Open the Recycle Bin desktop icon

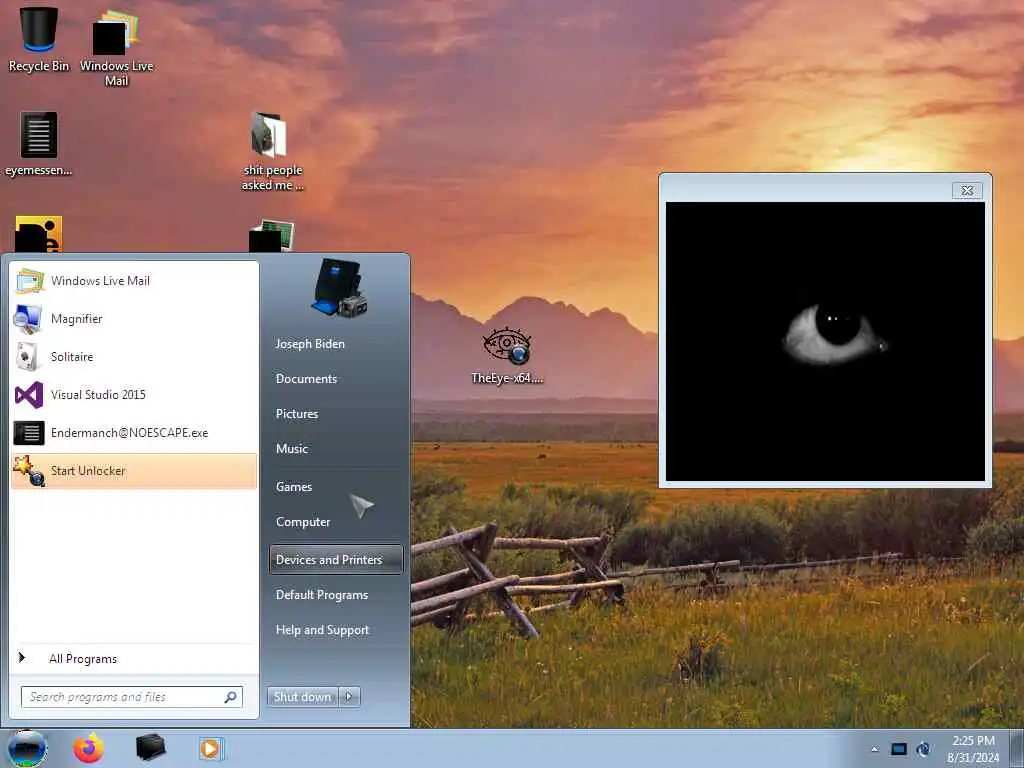[39, 39]
